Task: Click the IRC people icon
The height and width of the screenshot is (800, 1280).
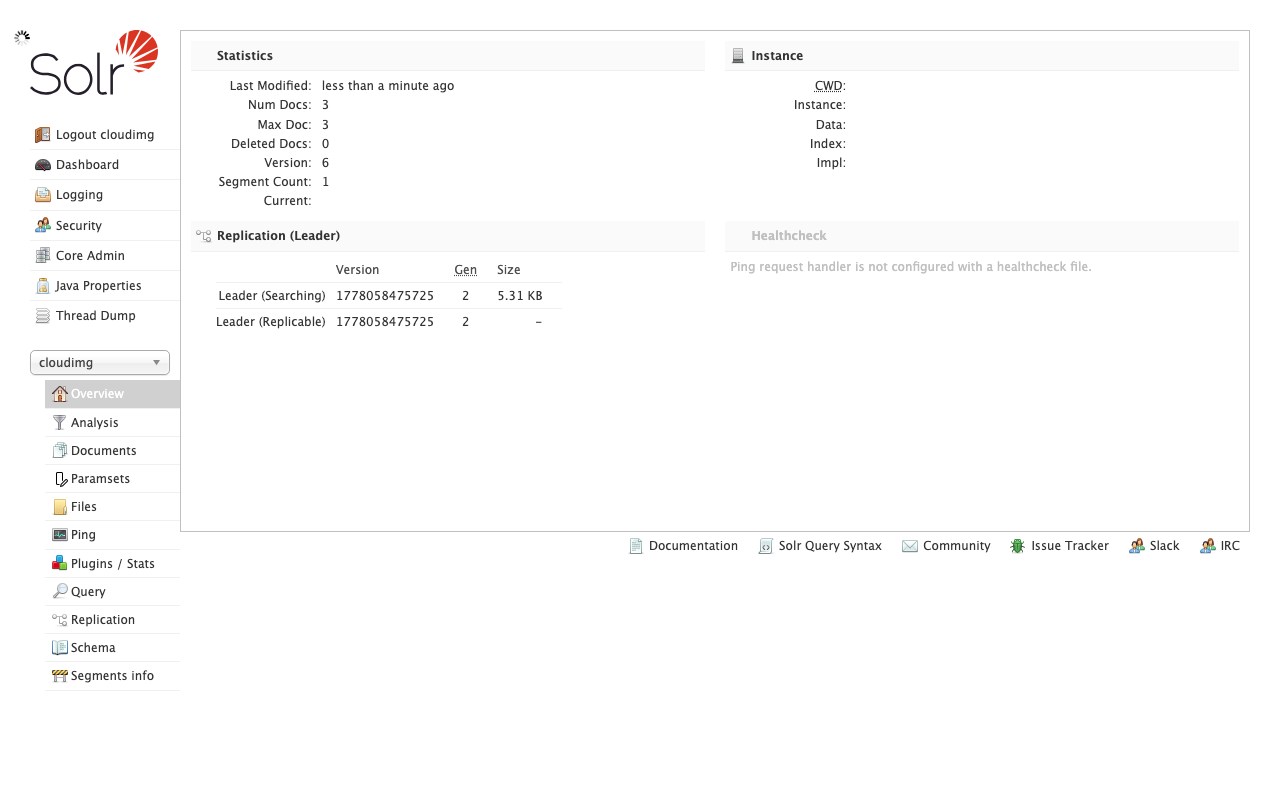Action: click(1208, 546)
